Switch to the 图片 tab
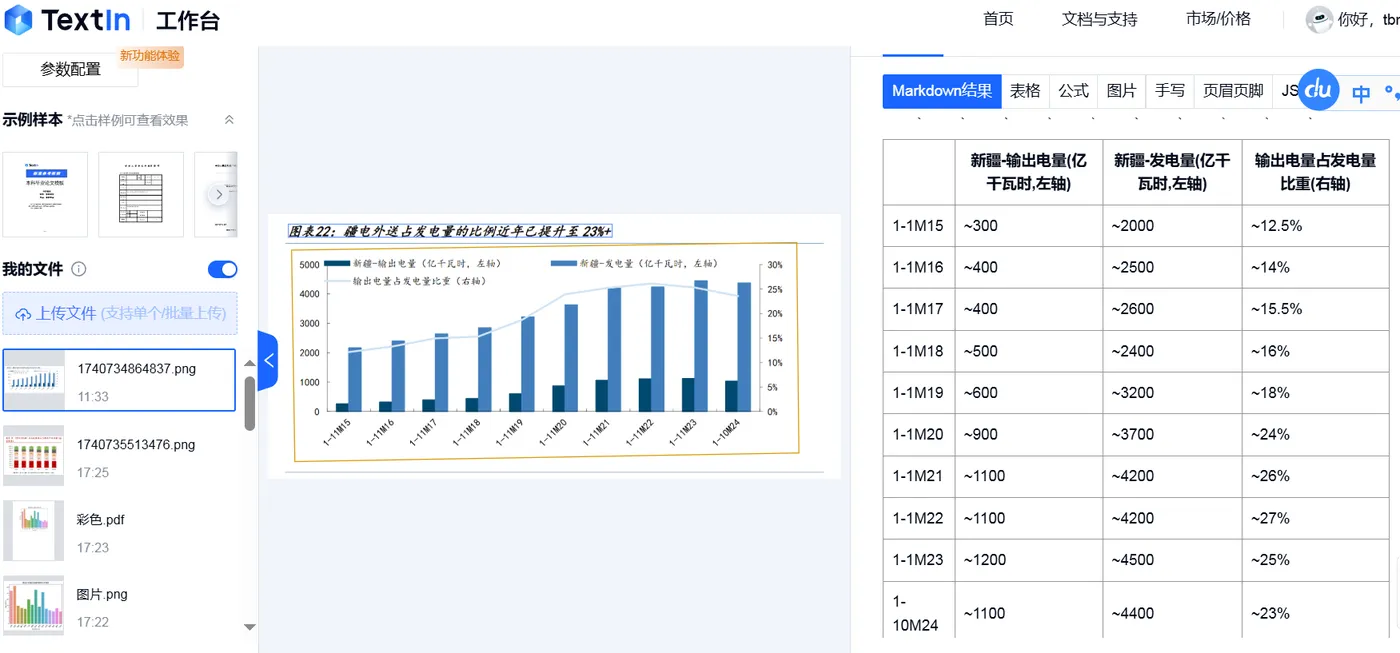 pos(1121,91)
